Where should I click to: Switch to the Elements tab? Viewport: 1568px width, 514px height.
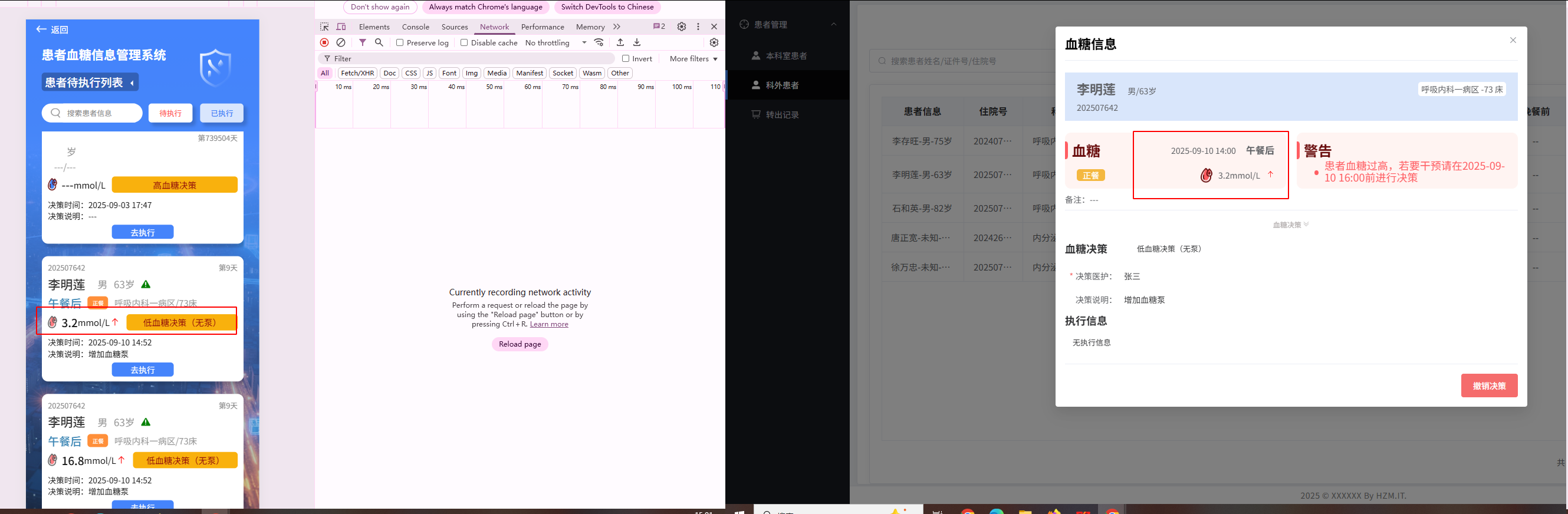pyautogui.click(x=374, y=27)
